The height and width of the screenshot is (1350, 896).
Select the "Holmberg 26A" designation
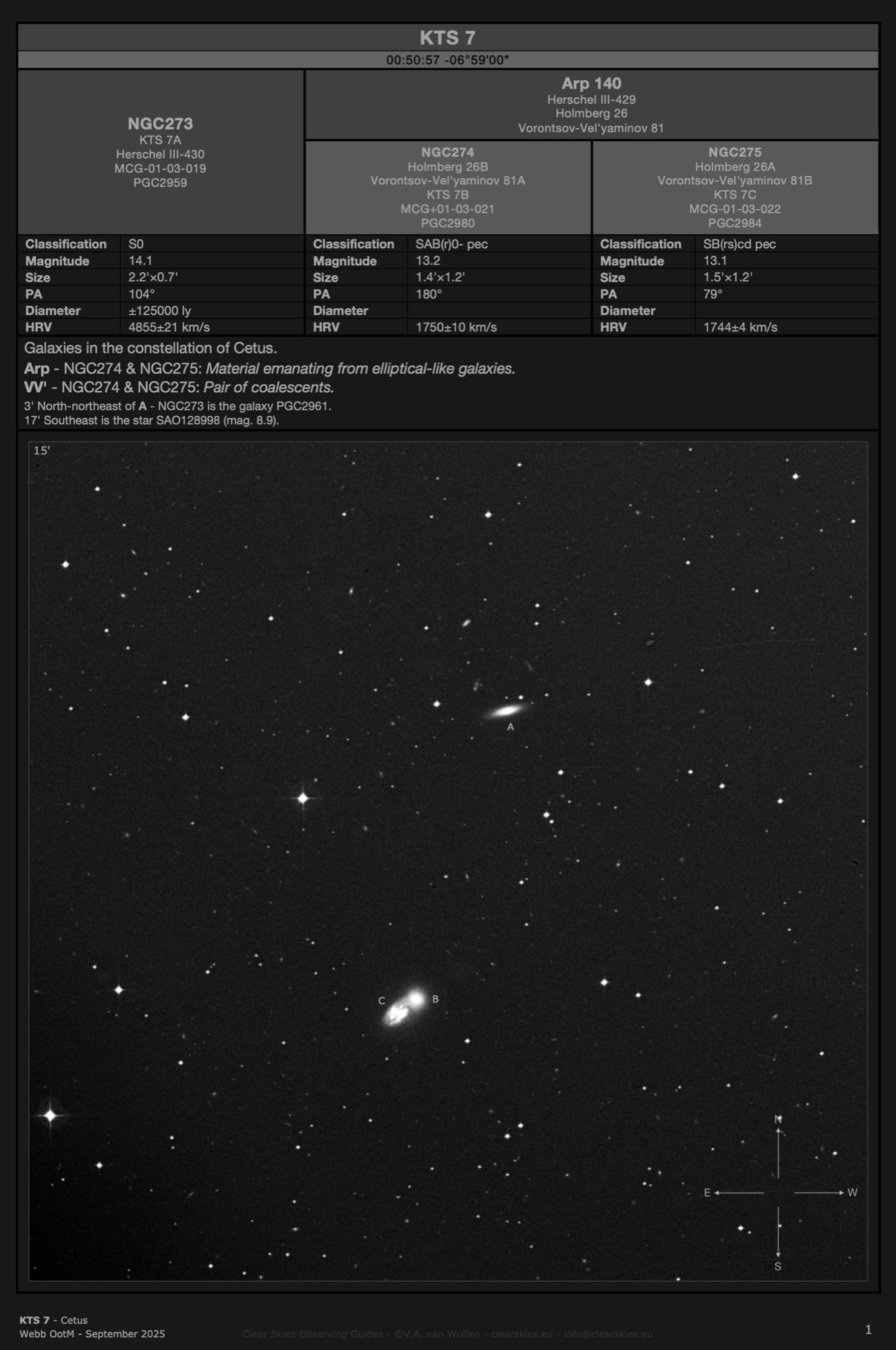735,167
